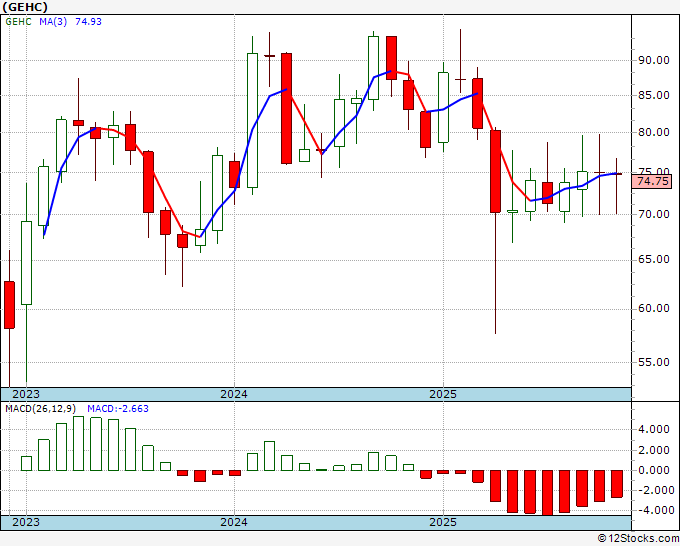Click 2025 on the price chart timeline
This screenshot has width=680, height=546.
(443, 394)
